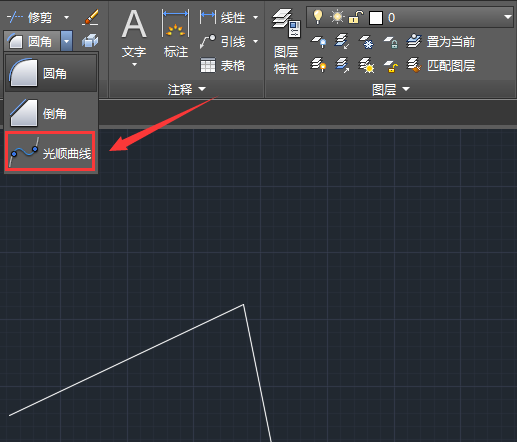Viewport: 517px width, 442px height.
Task: Click the white layer color swatch
Action: click(x=376, y=18)
